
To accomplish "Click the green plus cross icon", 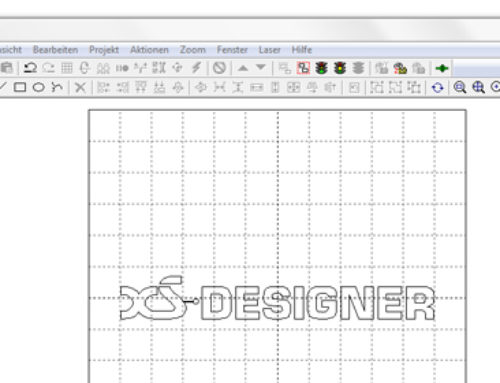I will [x=442, y=68].
